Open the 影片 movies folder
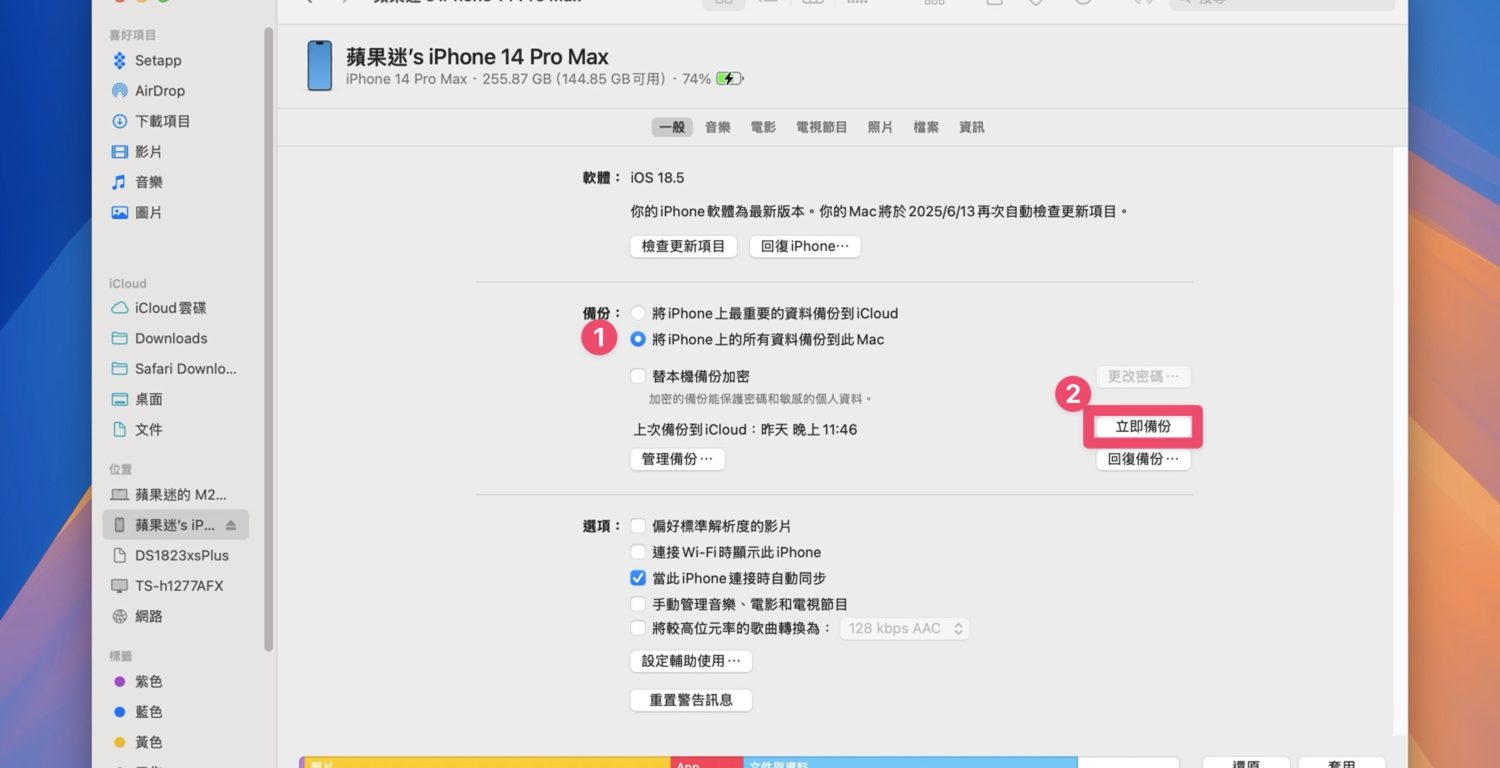1500x768 pixels. (148, 152)
